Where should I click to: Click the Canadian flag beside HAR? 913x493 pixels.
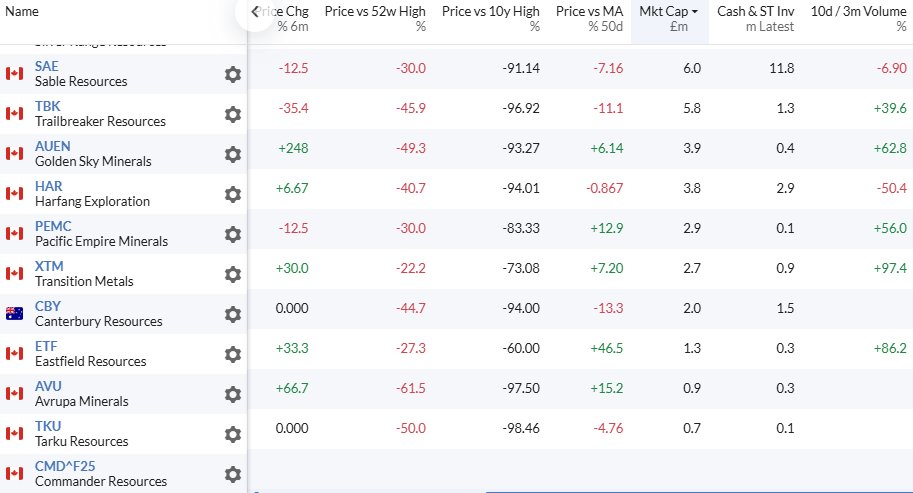[15, 193]
